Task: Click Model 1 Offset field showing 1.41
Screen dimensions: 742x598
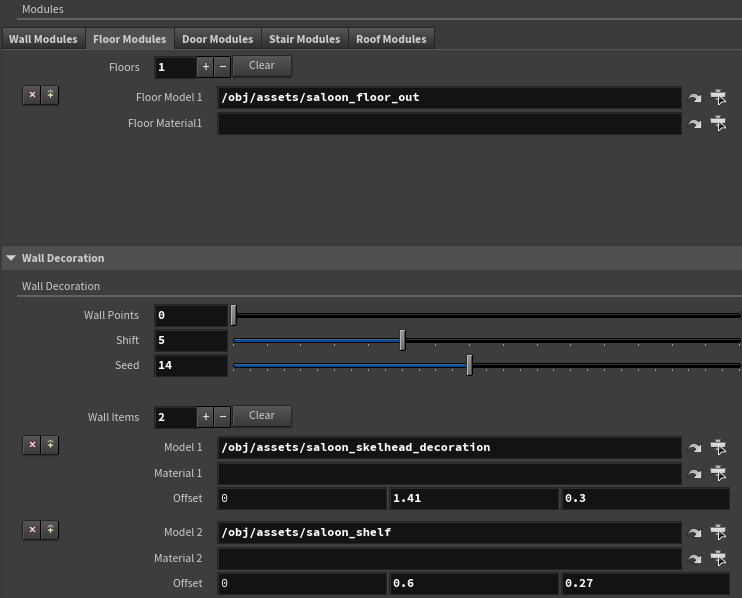Action: [x=474, y=499]
